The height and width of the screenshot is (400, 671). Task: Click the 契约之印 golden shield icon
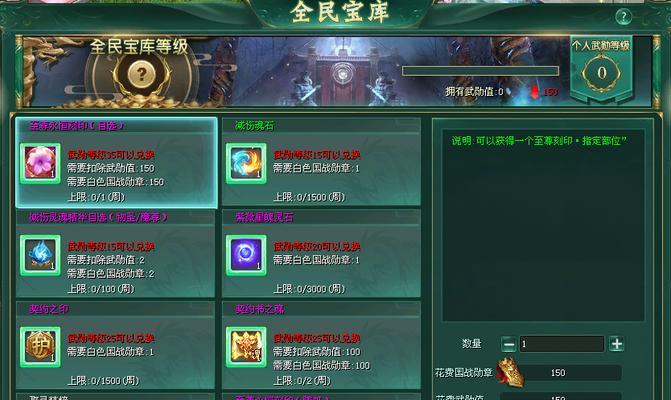coord(40,347)
